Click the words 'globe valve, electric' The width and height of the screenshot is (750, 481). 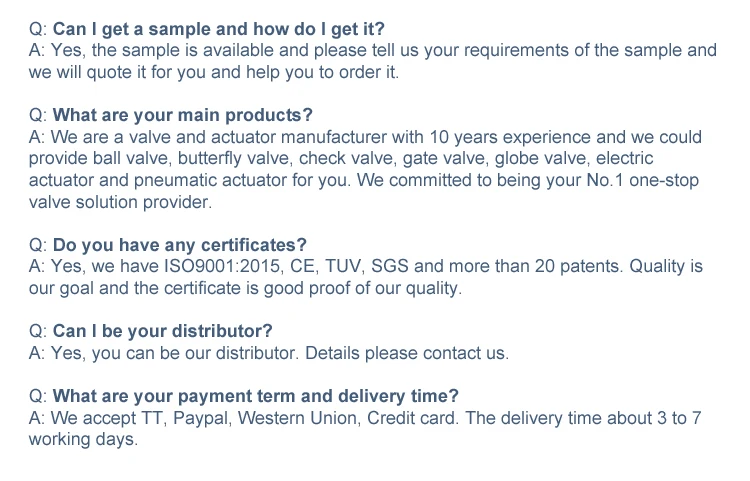click(x=574, y=158)
